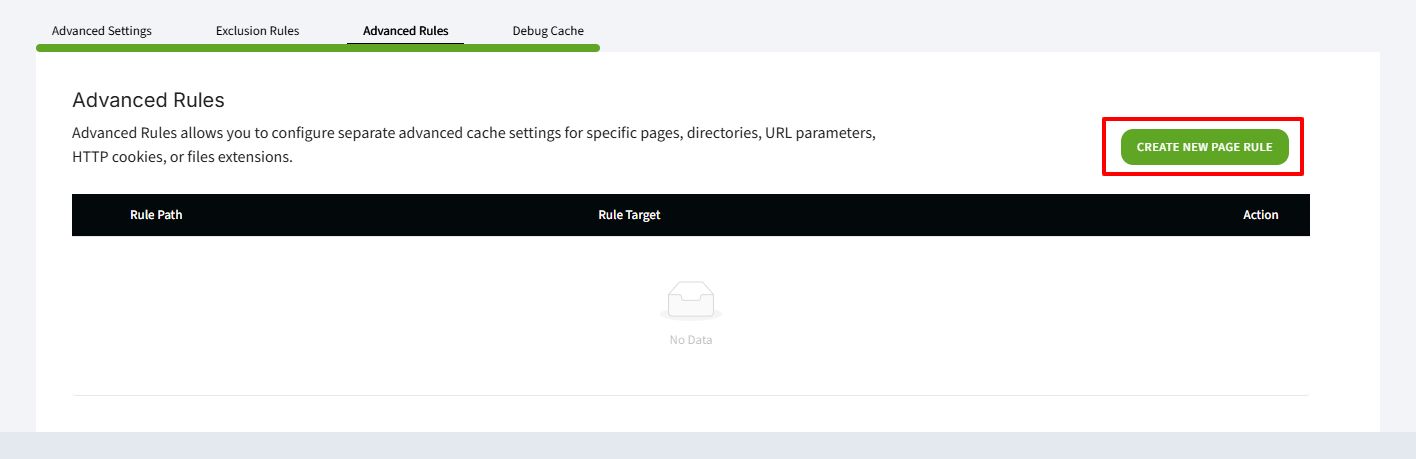This screenshot has width=1416, height=459.
Task: Click the Rule Target column header
Action: coord(629,215)
